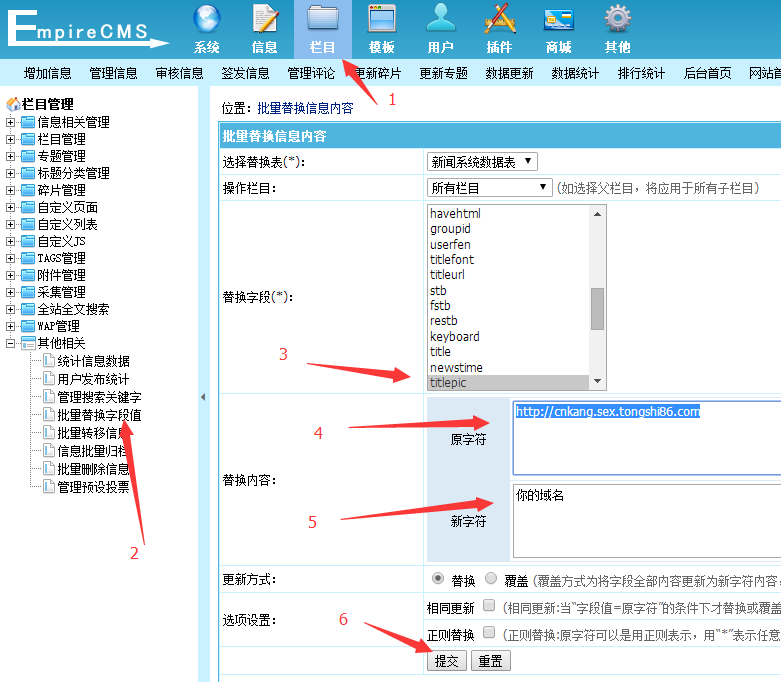Click the 重置 reset button

pyautogui.click(x=491, y=661)
